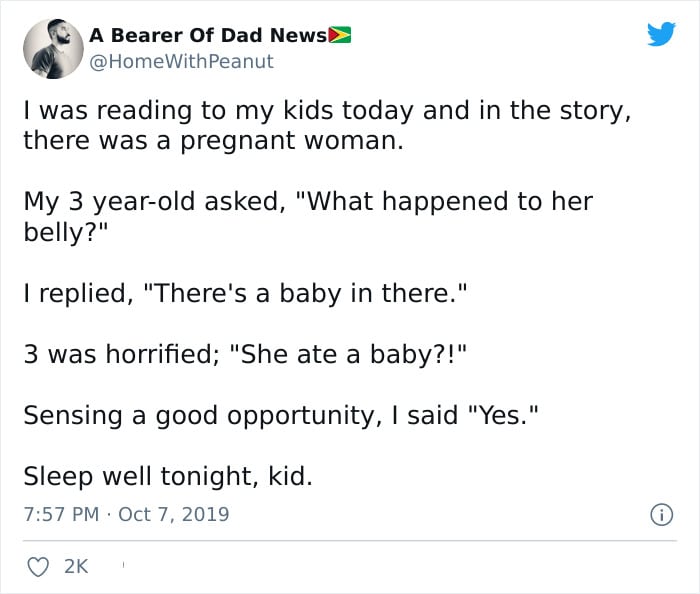Click the text "3 was horrified;"
The image size is (700, 594).
pos(122,355)
